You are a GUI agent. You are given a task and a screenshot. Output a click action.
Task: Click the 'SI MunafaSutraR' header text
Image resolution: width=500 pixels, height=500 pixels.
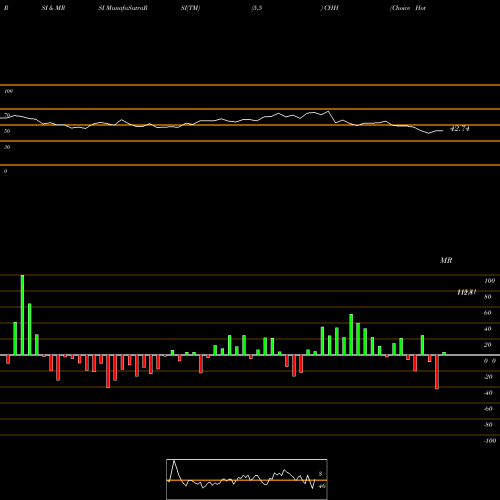(123, 8)
